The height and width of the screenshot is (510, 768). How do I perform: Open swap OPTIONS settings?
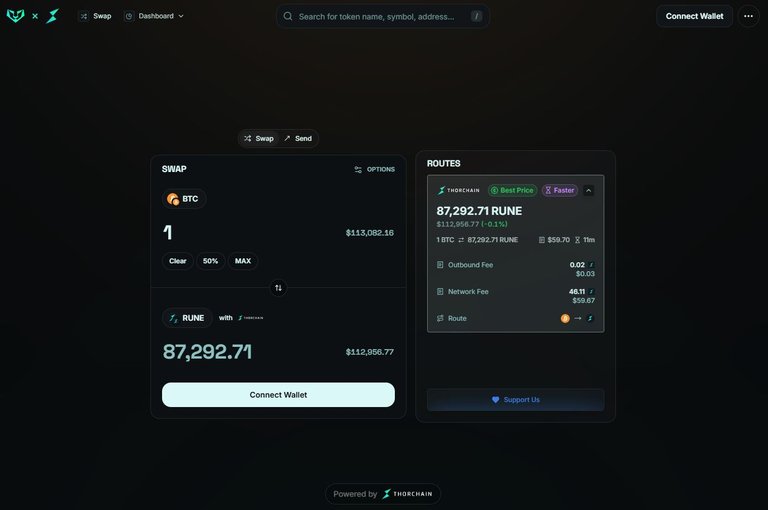click(x=374, y=170)
